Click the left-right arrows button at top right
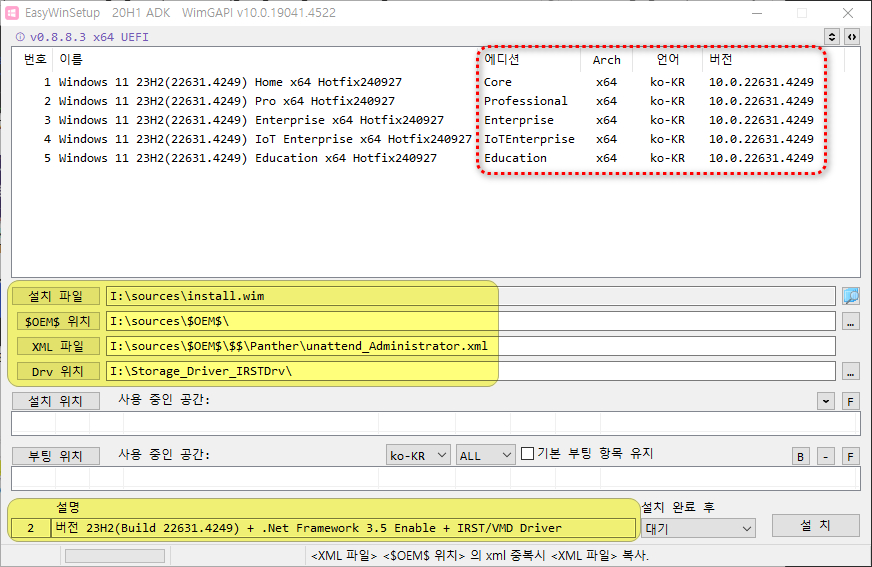 [x=851, y=37]
